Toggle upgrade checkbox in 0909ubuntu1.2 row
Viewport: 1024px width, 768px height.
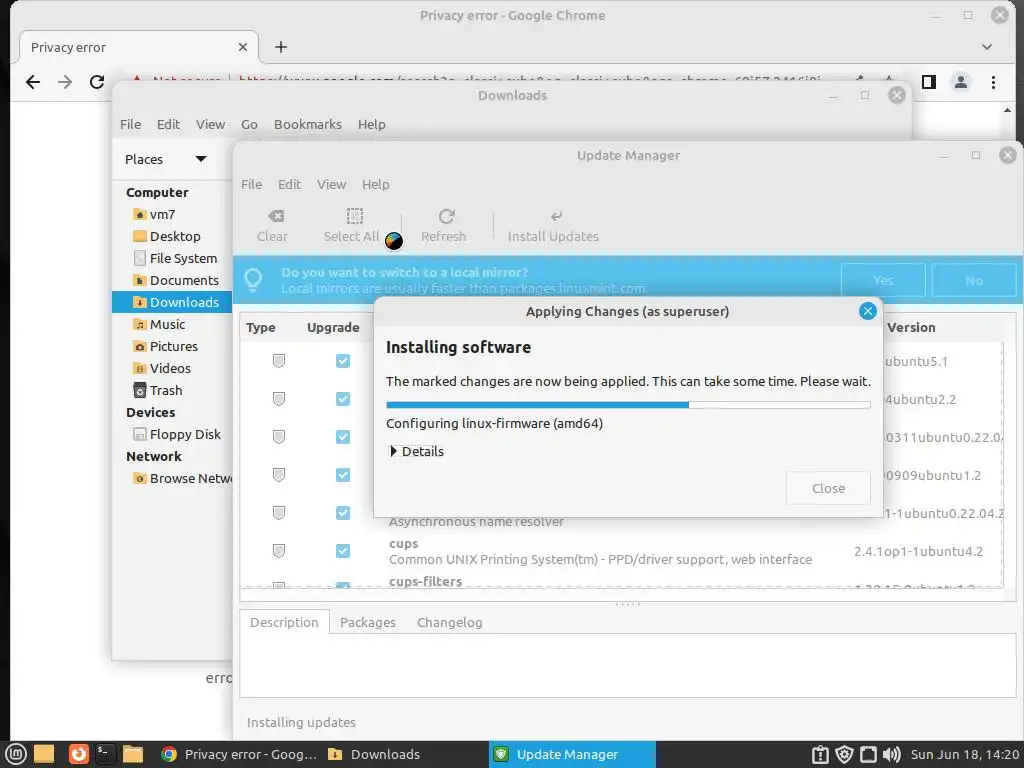[343, 475]
